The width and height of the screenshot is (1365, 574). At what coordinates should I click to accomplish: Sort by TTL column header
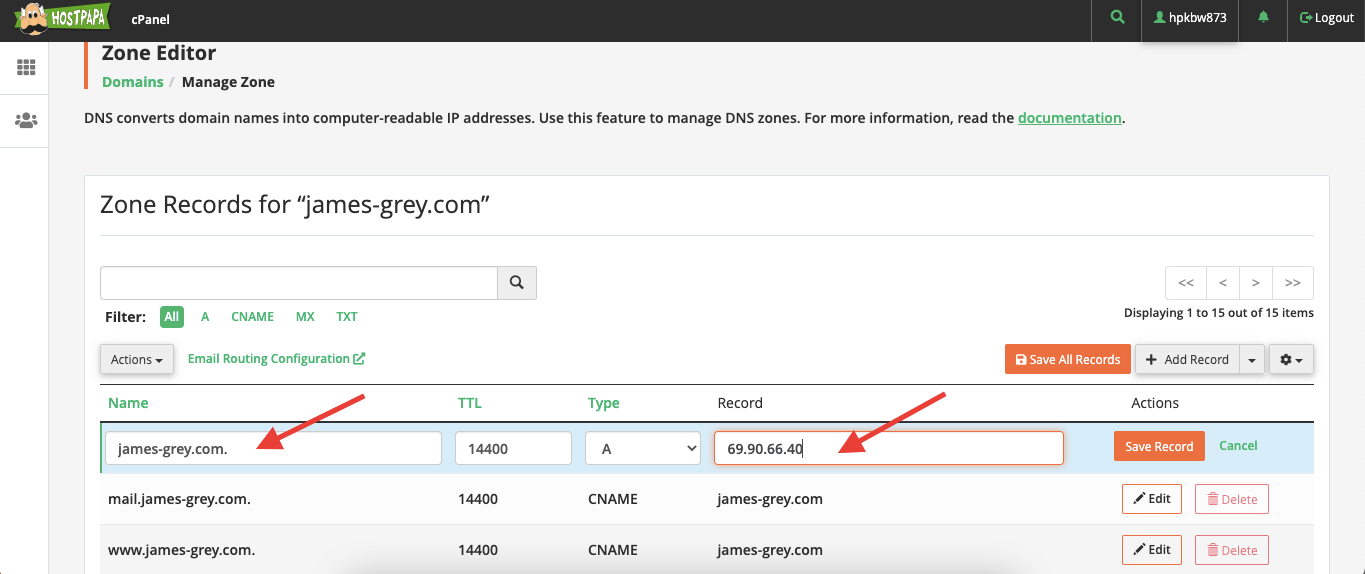[470, 403]
